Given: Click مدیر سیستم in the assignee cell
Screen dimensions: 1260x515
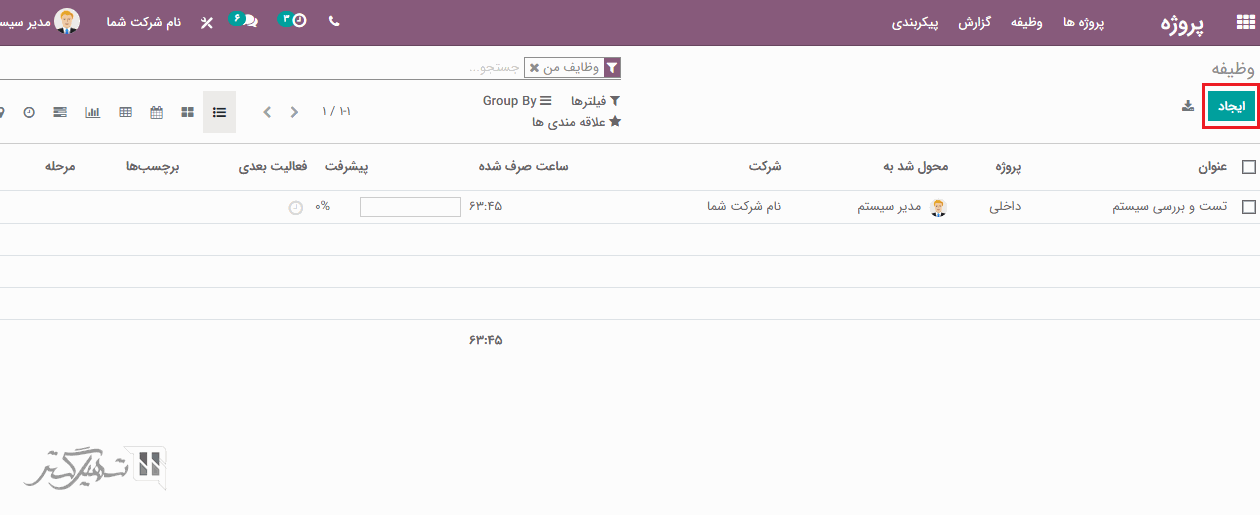Looking at the screenshot, I should pyautogui.click(x=889, y=207).
